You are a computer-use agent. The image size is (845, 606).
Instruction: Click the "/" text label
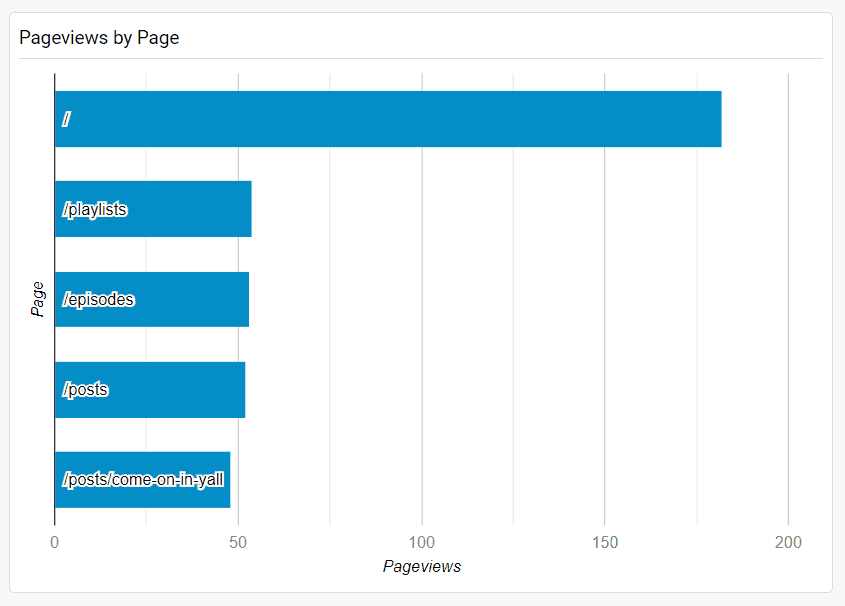[66, 119]
